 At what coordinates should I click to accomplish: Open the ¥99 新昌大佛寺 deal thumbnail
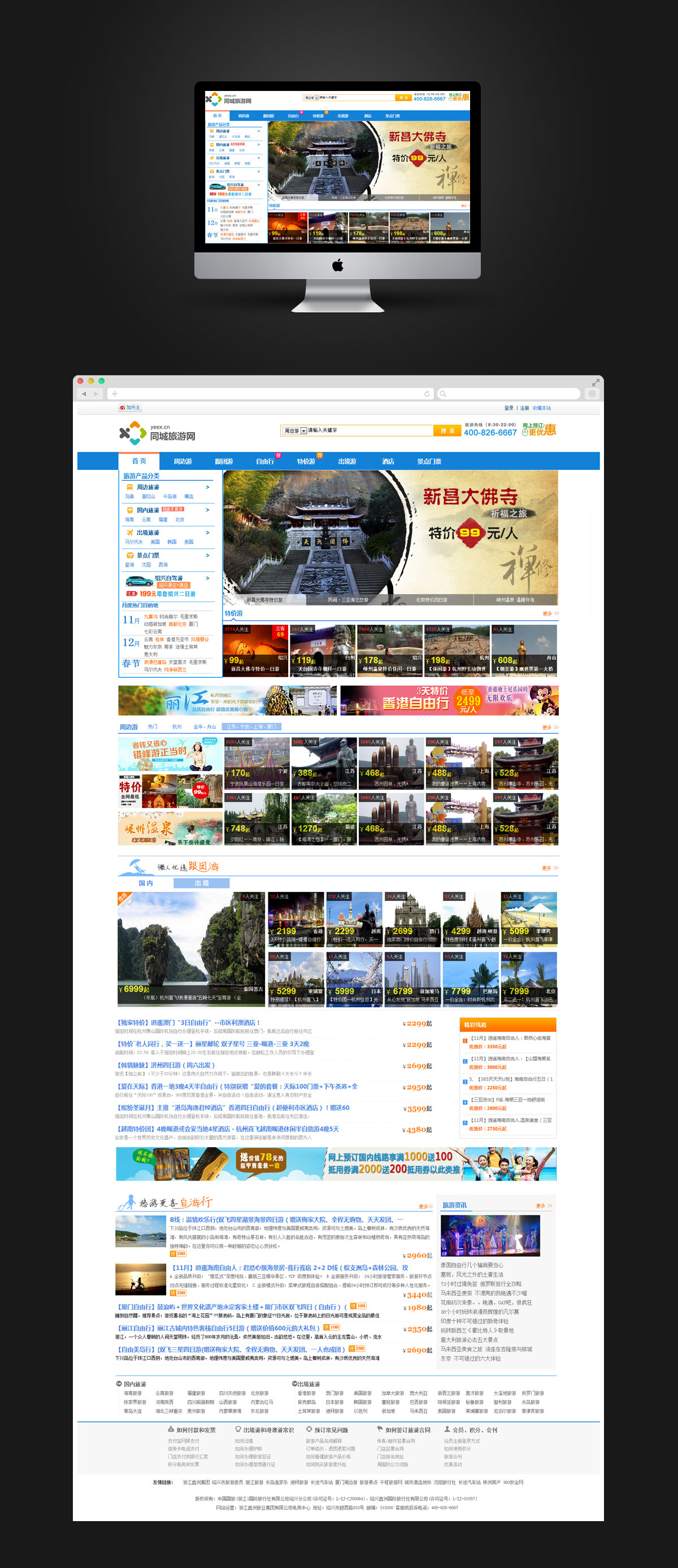point(255,650)
